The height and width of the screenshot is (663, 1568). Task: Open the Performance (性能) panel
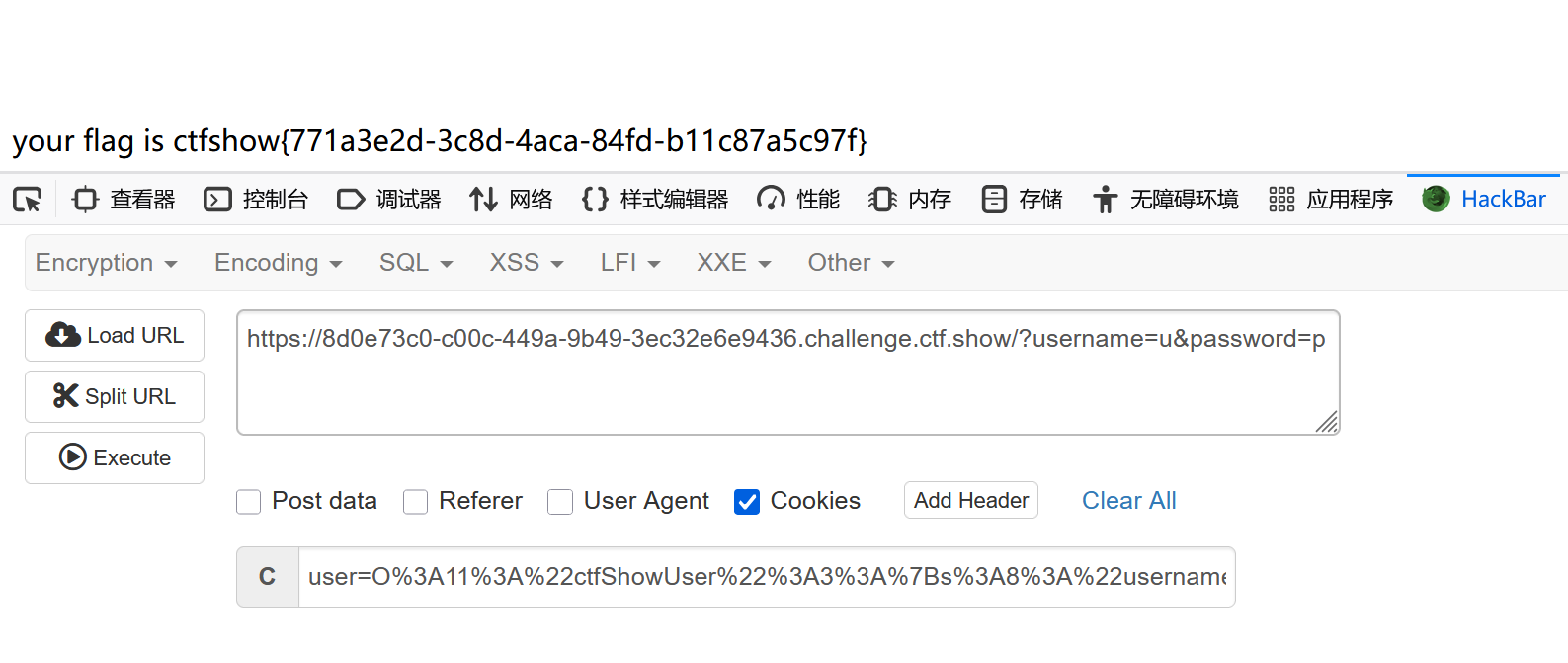click(798, 200)
